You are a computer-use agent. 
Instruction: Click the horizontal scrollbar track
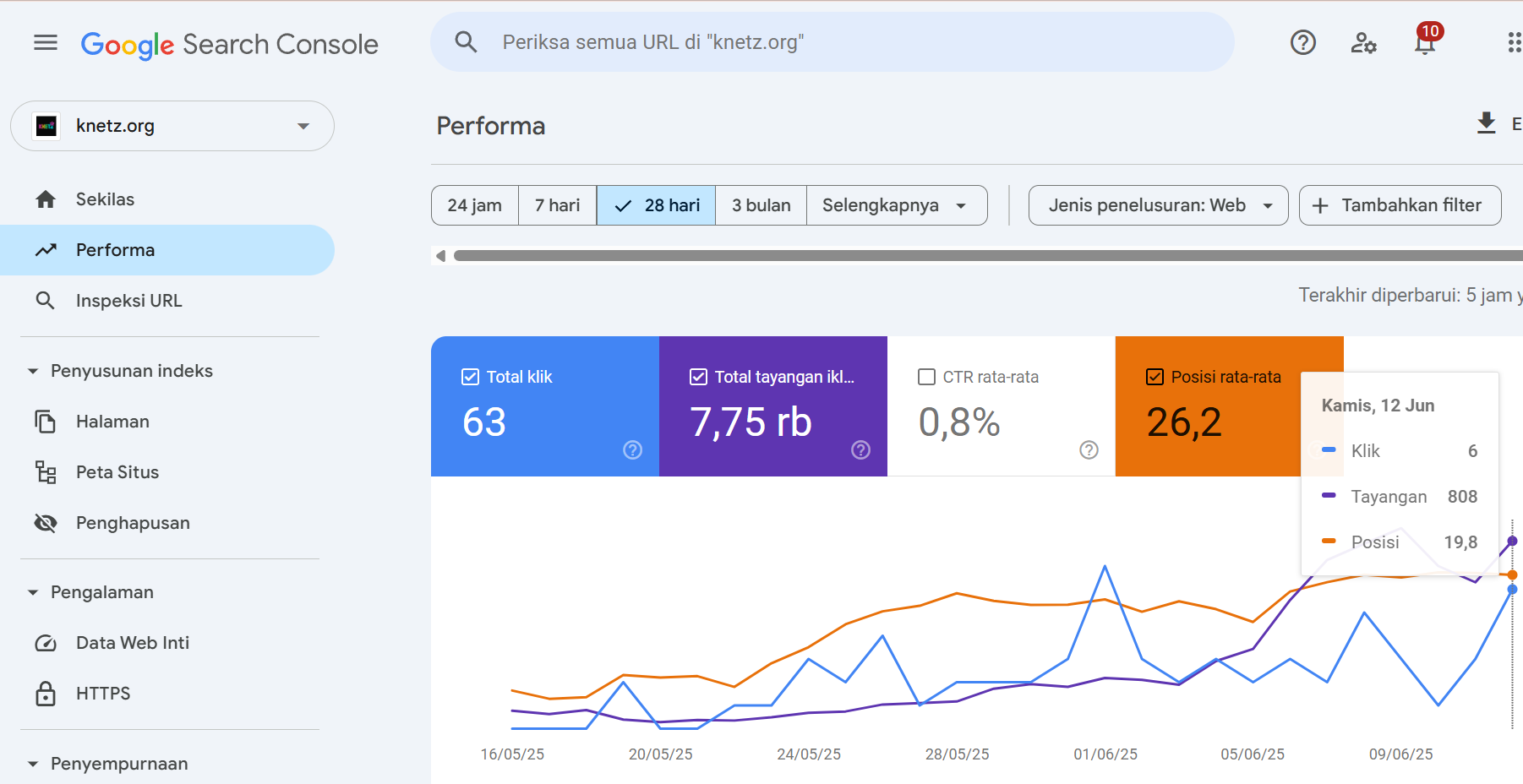pos(988,255)
